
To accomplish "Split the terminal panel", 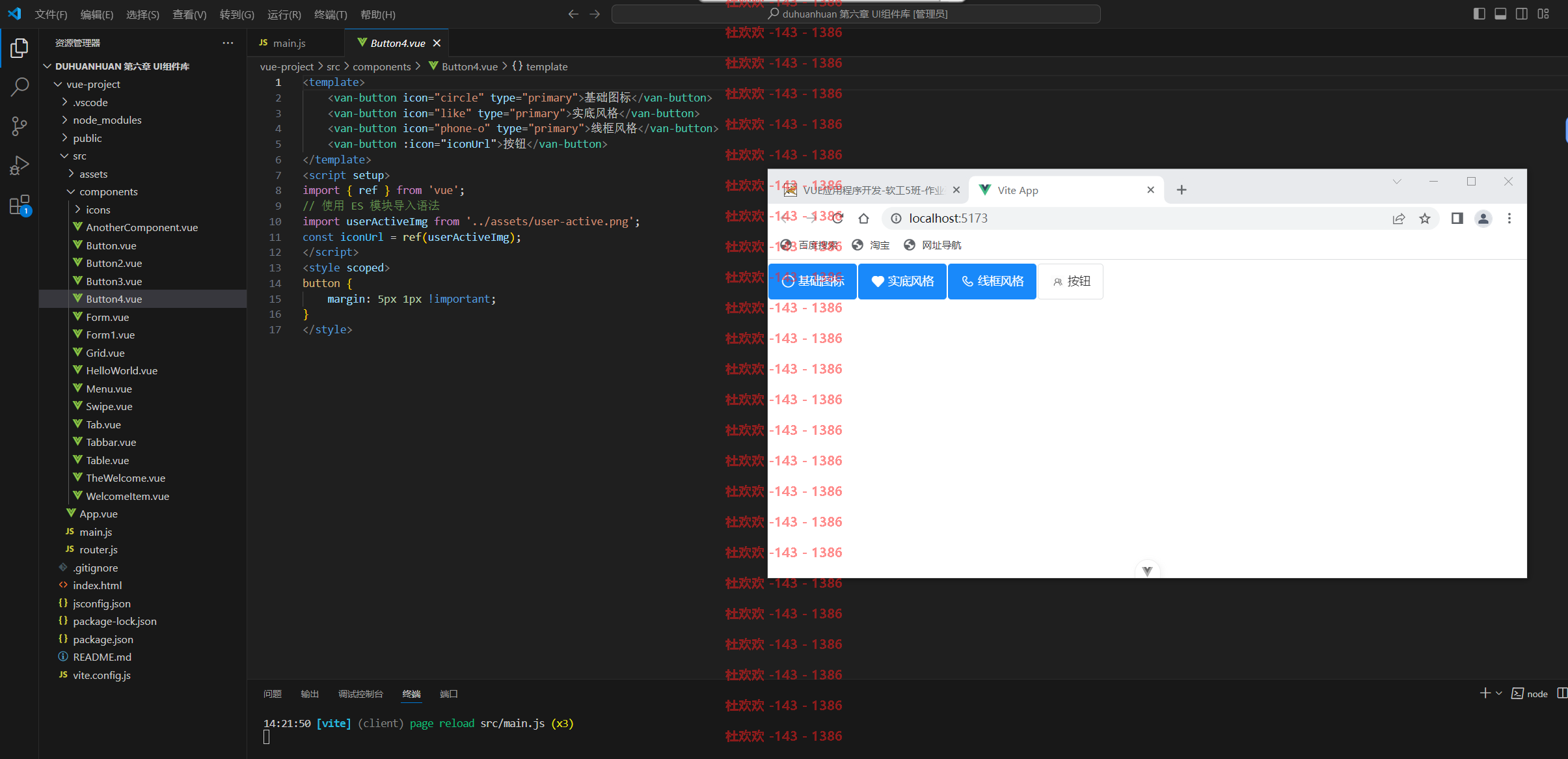I will click(x=1561, y=693).
